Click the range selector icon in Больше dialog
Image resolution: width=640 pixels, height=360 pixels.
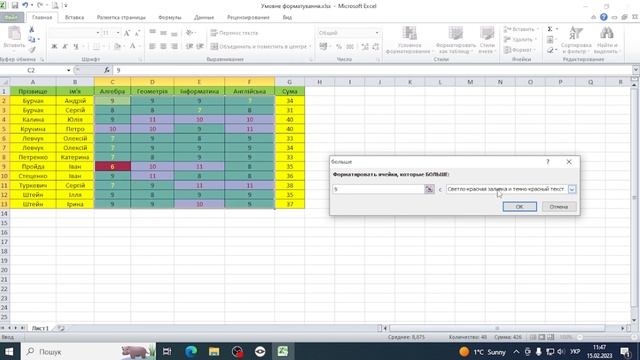429,189
